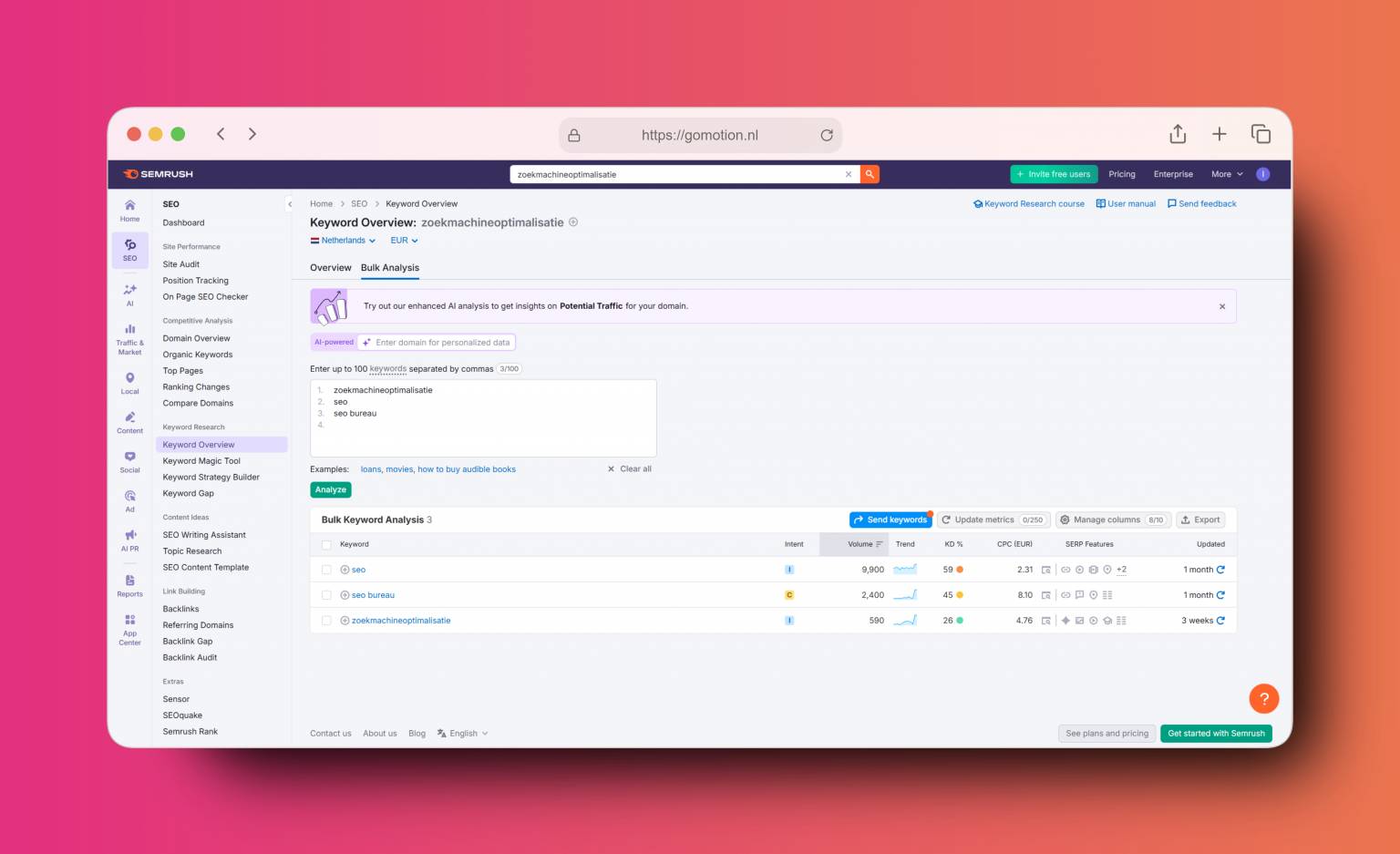Click the orange help question mark bubble

click(1263, 699)
